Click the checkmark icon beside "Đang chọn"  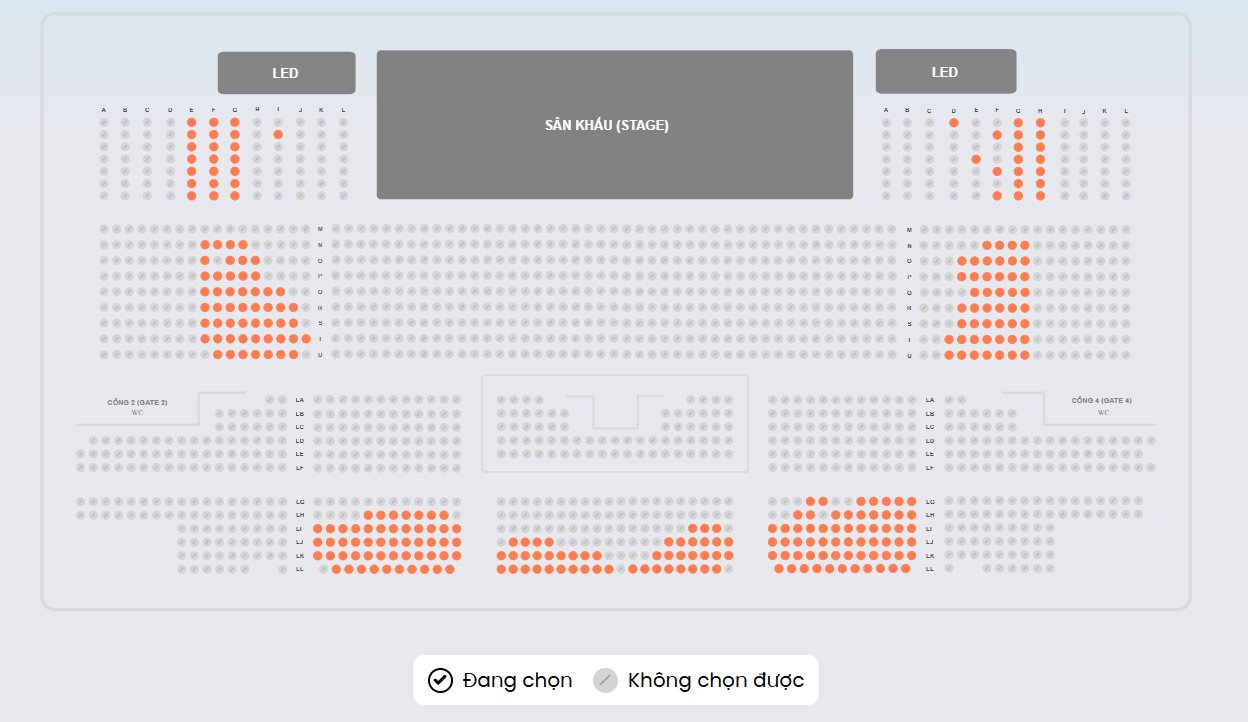pyautogui.click(x=440, y=680)
